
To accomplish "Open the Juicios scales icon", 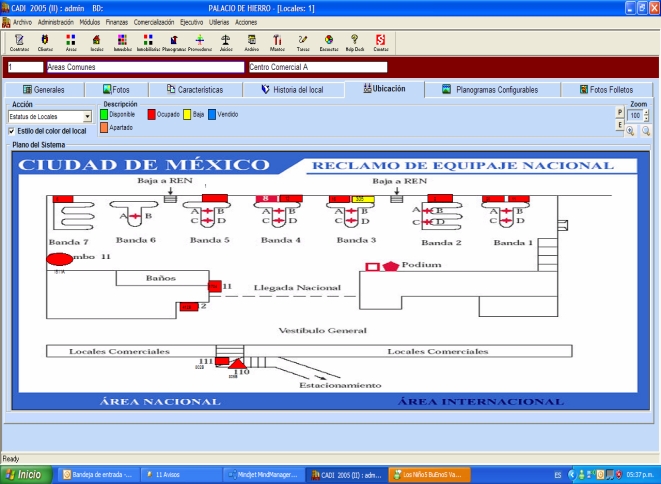I will pos(225,41).
